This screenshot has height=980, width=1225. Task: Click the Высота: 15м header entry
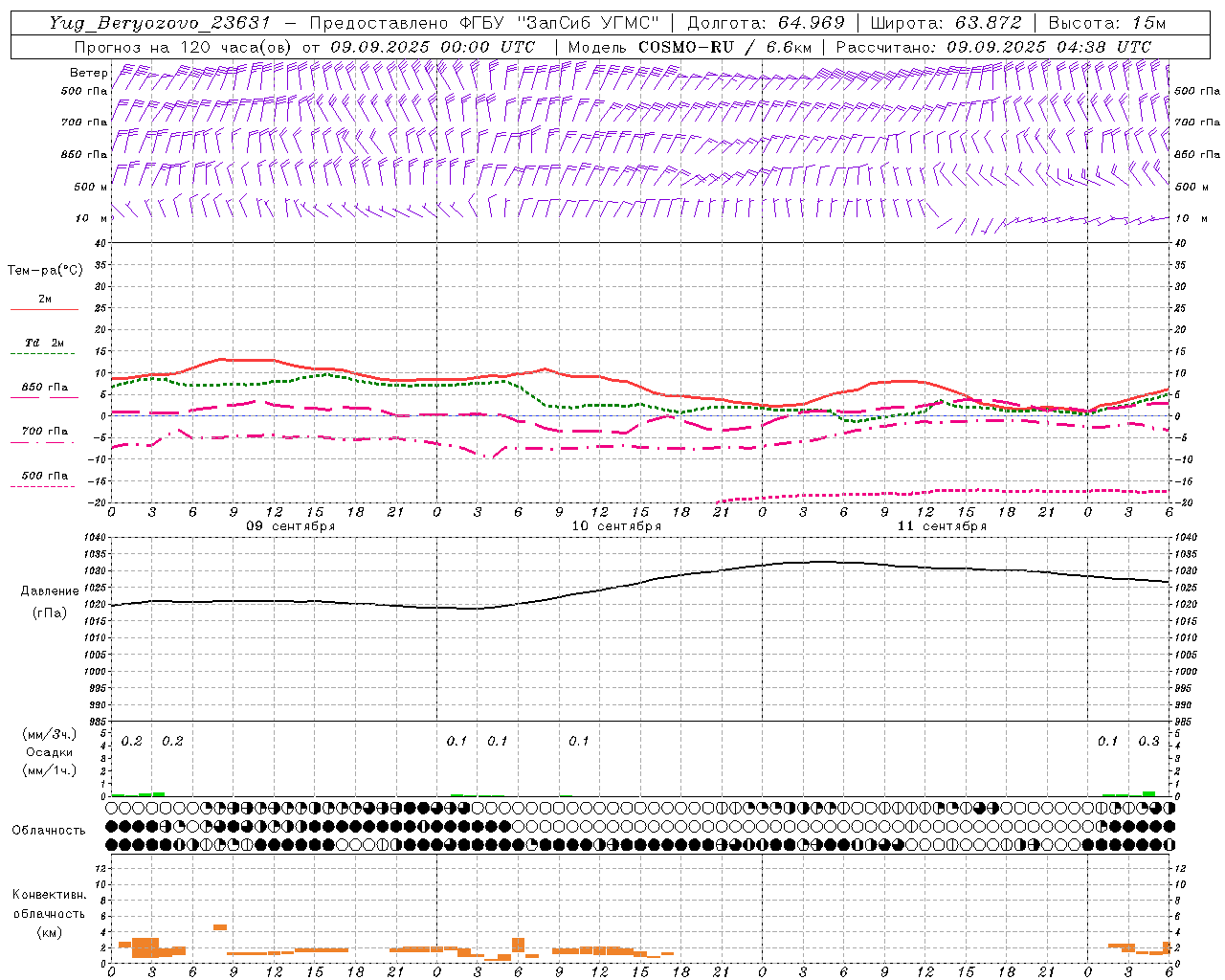(x=1107, y=23)
